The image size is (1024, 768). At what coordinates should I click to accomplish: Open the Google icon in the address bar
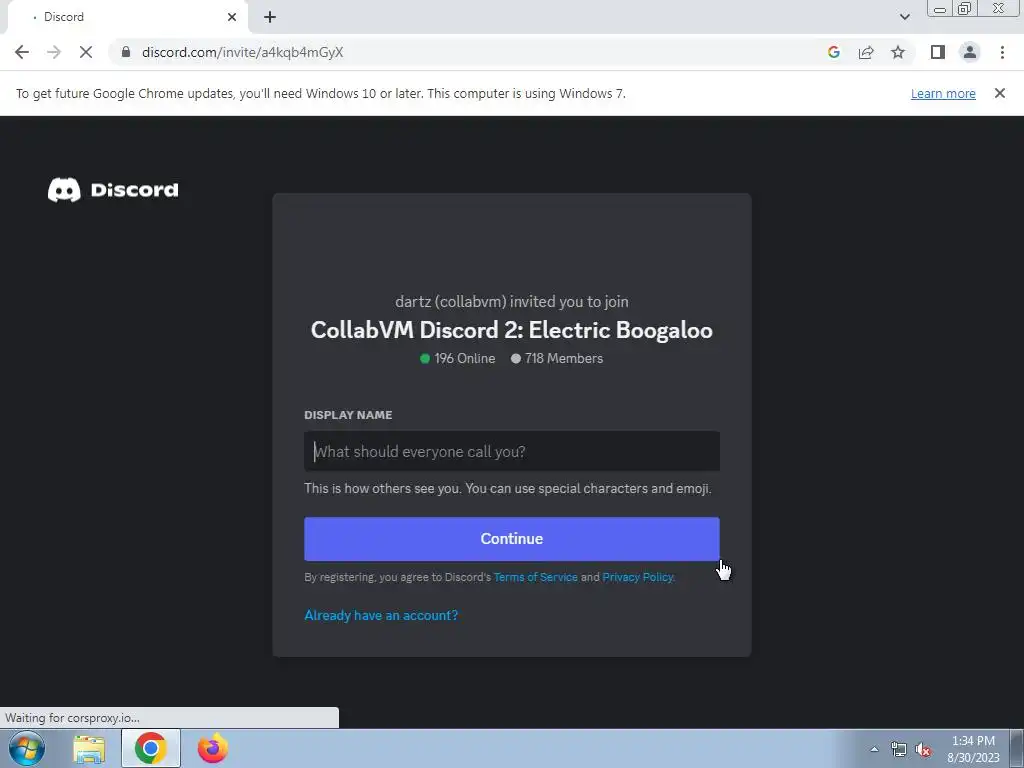click(x=833, y=52)
